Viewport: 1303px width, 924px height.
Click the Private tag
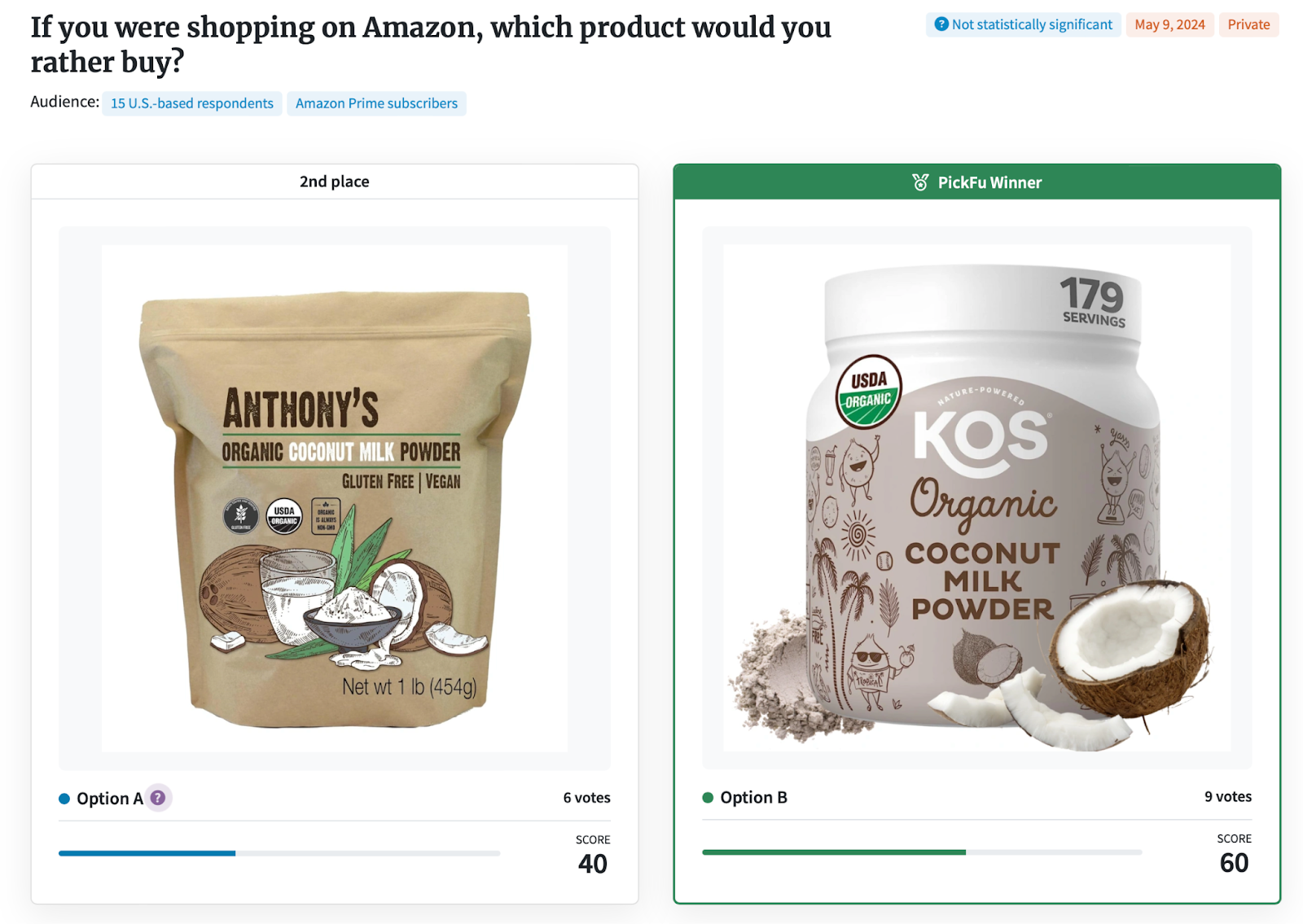(1248, 24)
